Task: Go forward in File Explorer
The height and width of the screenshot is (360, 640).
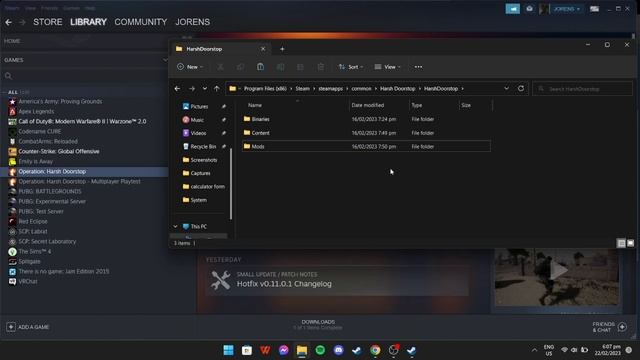Action: click(191, 89)
